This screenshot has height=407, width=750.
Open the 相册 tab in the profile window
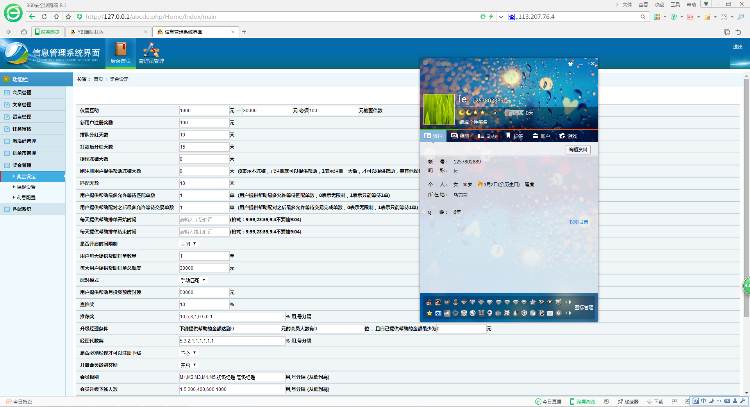tap(460, 136)
